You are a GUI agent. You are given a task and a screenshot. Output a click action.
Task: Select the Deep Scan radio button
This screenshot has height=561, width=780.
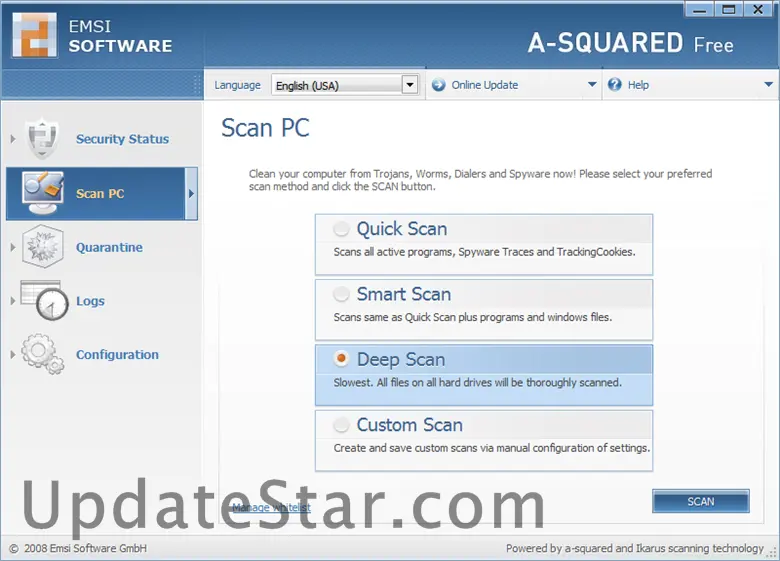(341, 359)
